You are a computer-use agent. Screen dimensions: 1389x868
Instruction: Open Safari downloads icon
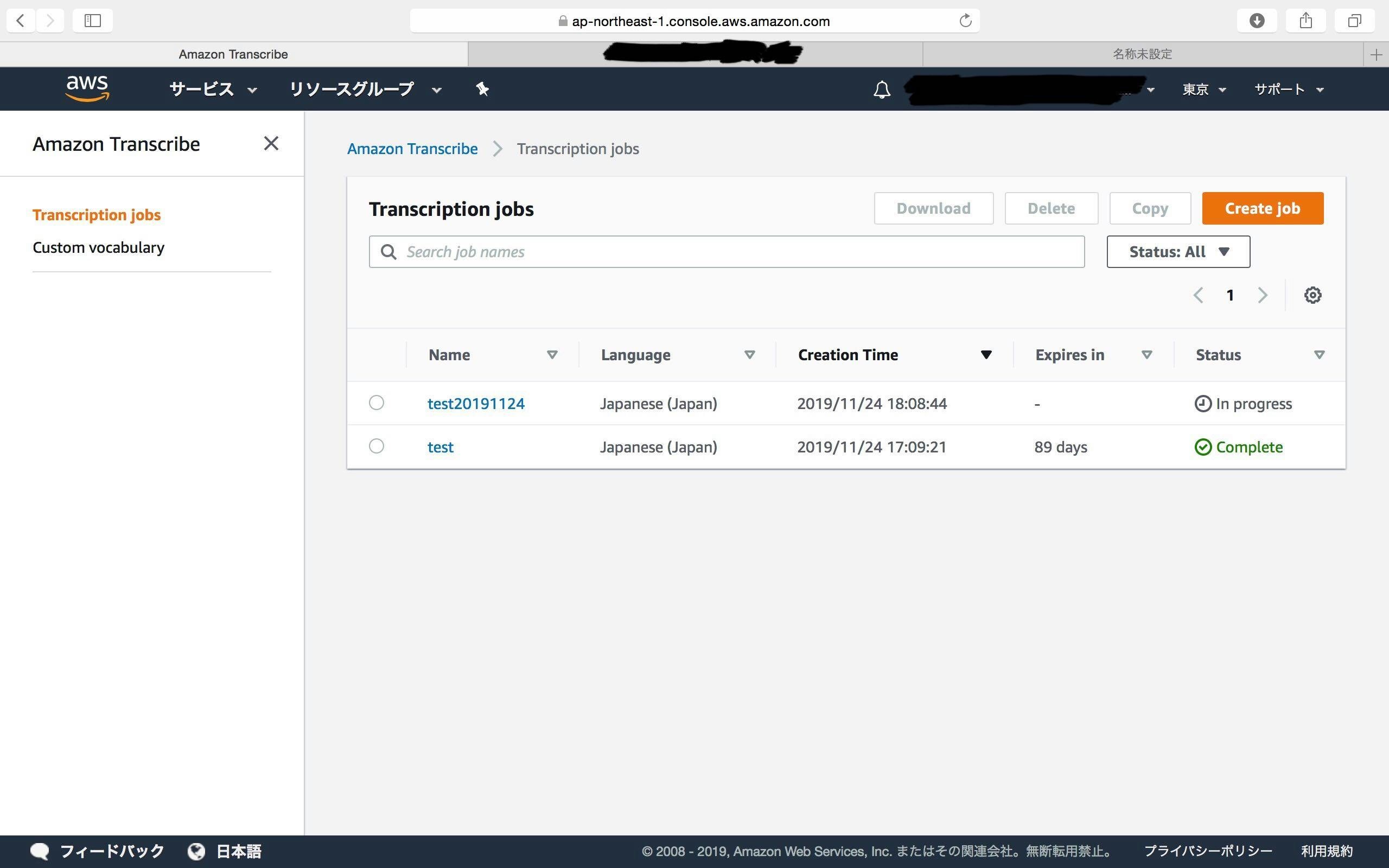[x=1257, y=21]
